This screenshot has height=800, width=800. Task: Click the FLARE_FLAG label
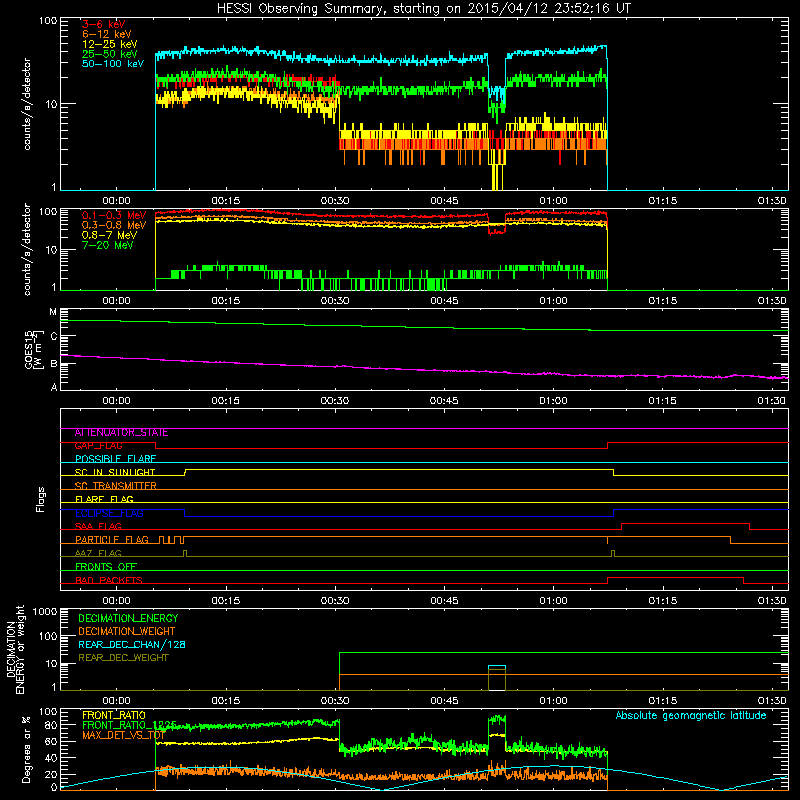click(x=104, y=499)
